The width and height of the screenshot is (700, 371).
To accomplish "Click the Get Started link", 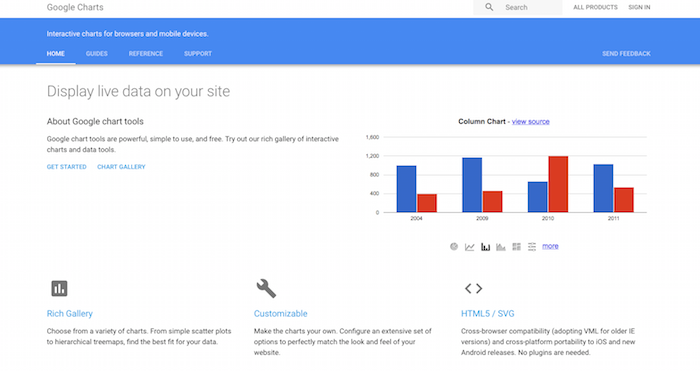I will pos(67,167).
